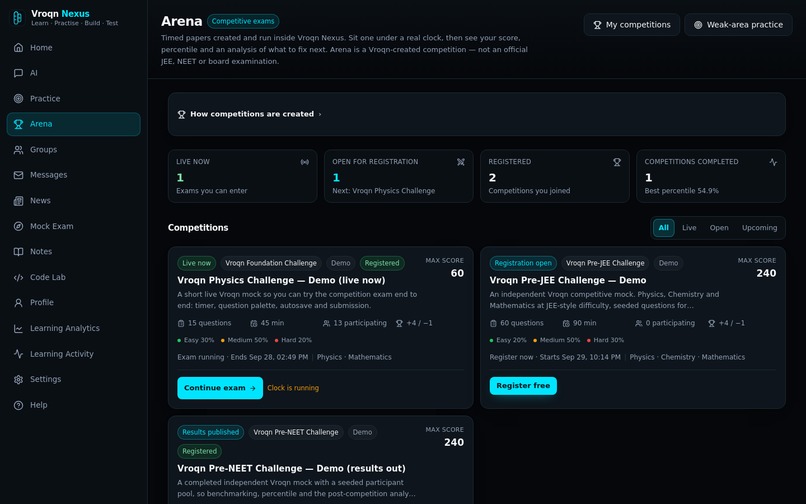
Task: Open Code Lab from sidebar
Action: [74, 277]
